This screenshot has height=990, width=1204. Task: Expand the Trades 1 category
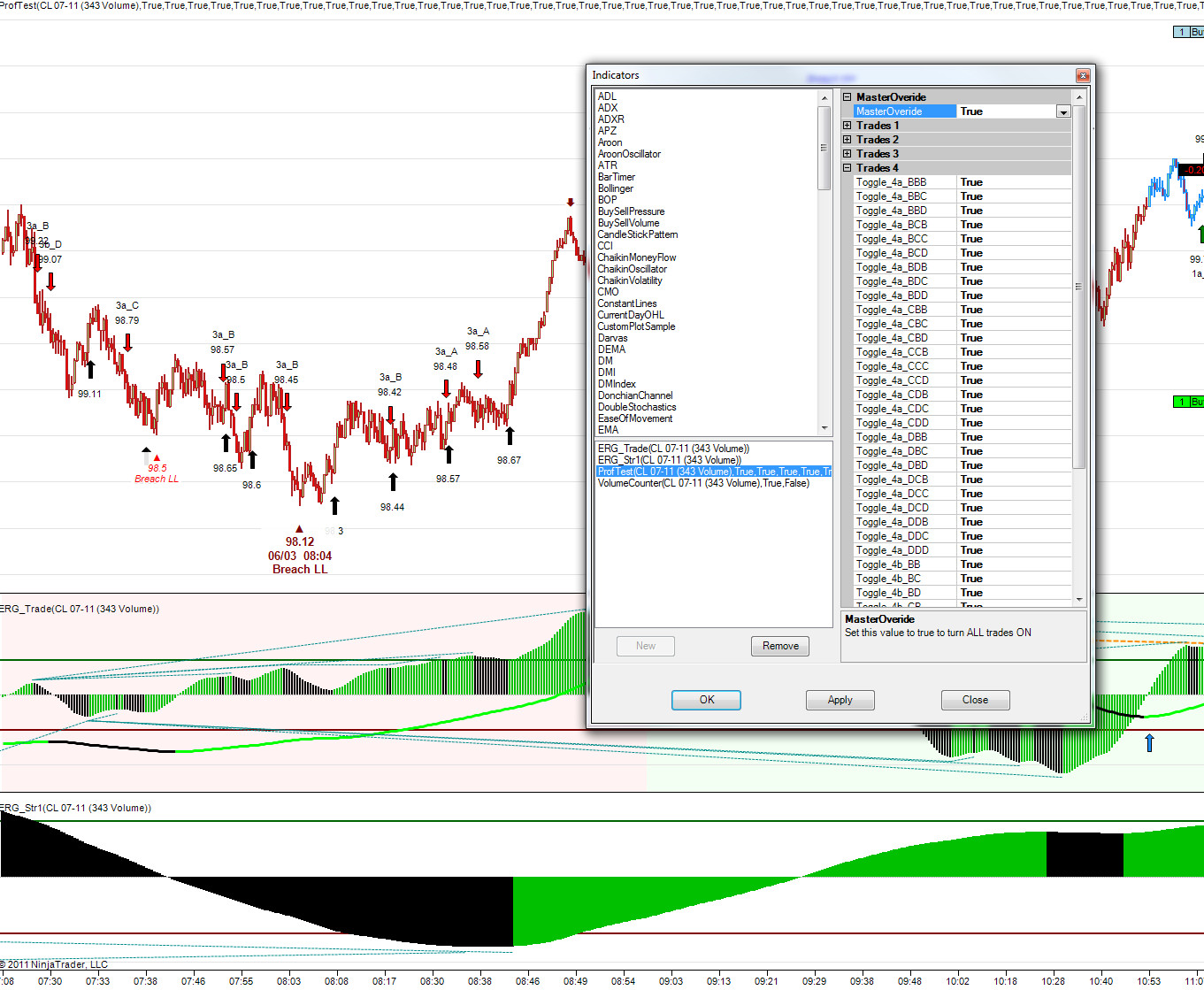point(847,126)
